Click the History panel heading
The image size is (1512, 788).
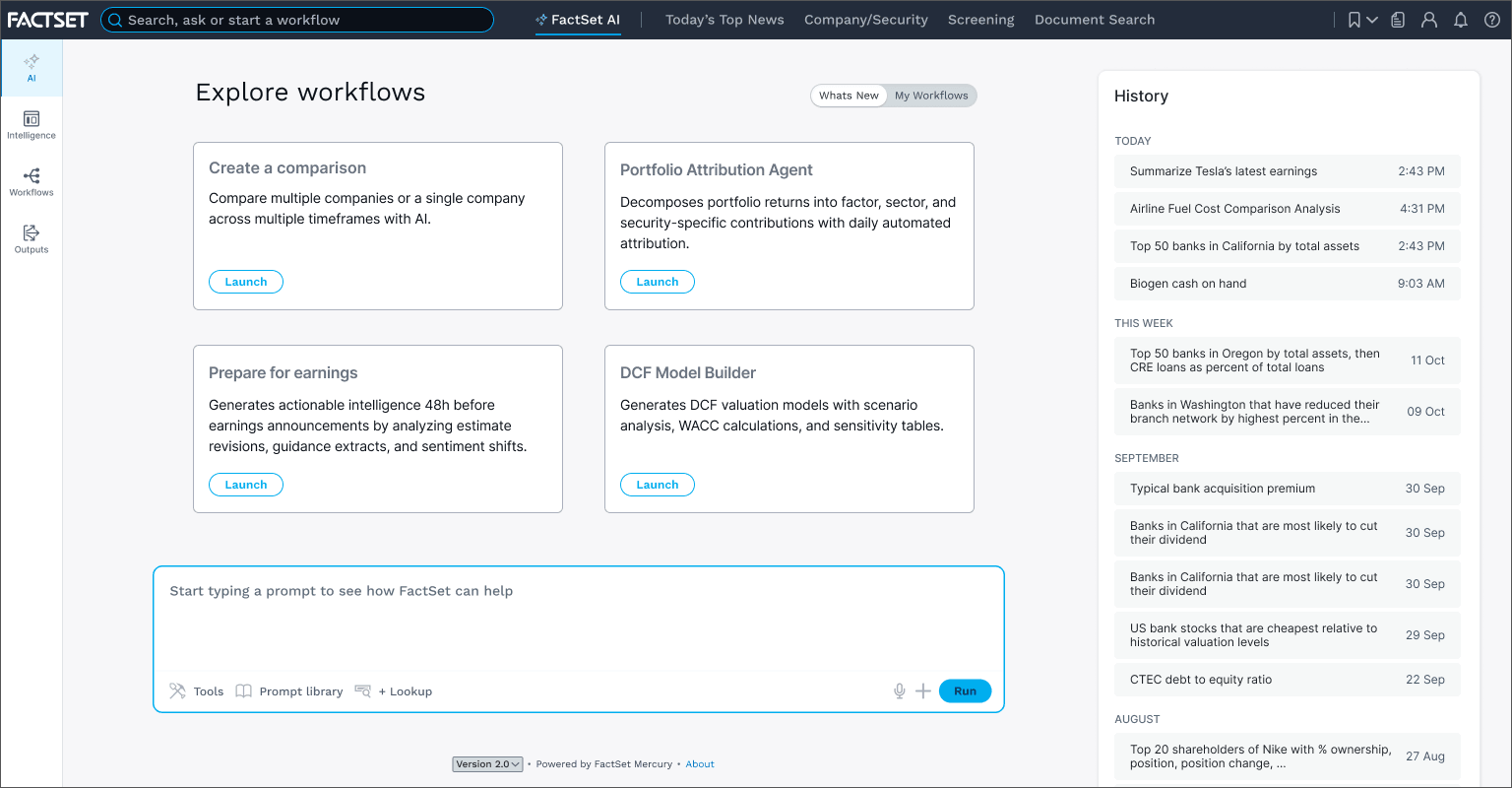pyautogui.click(x=1141, y=96)
